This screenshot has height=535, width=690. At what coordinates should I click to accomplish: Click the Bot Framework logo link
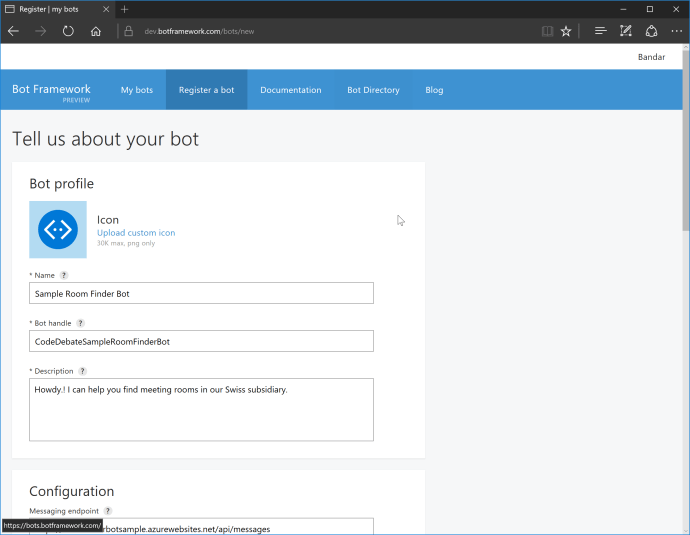click(x=51, y=91)
